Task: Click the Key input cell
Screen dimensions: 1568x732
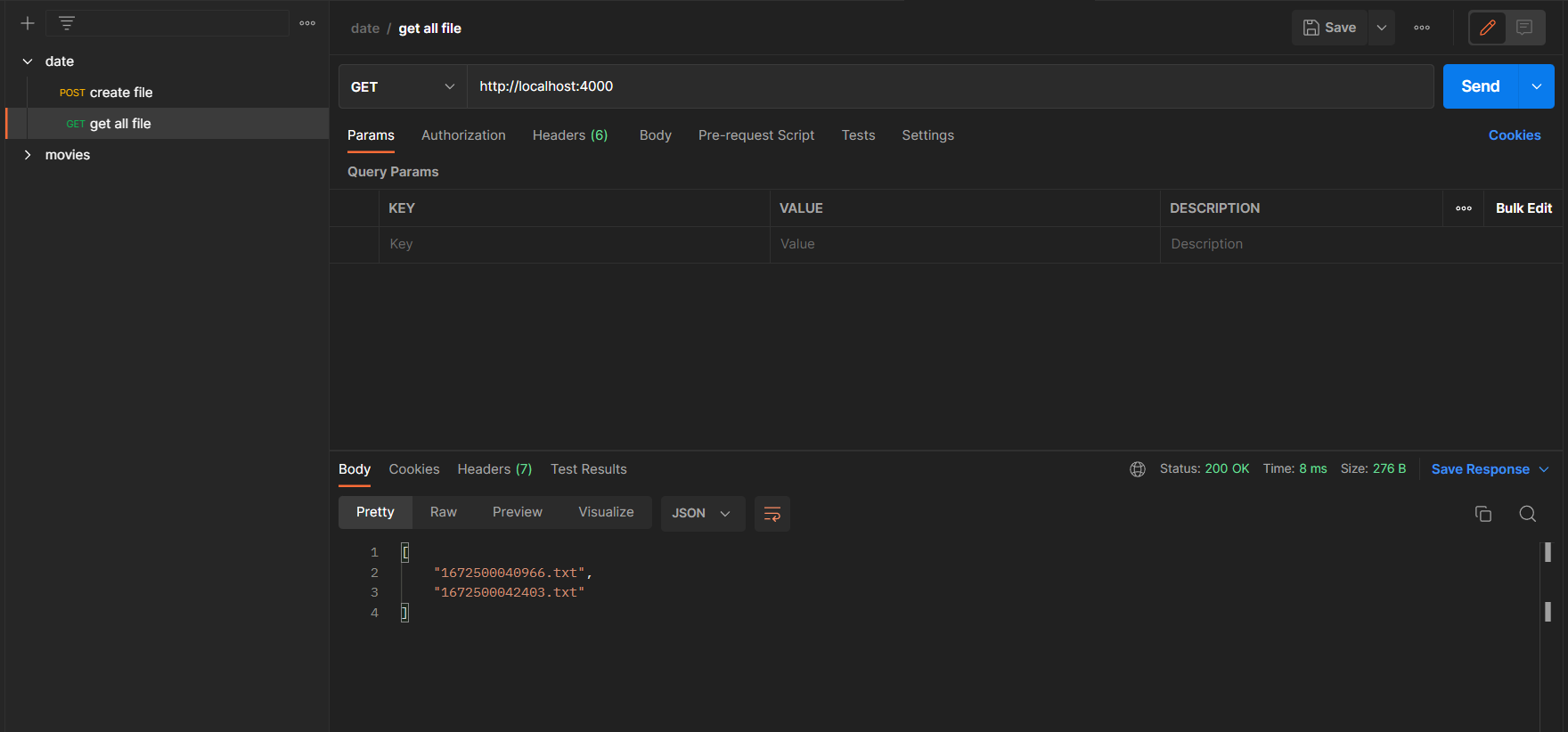Action: (575, 244)
